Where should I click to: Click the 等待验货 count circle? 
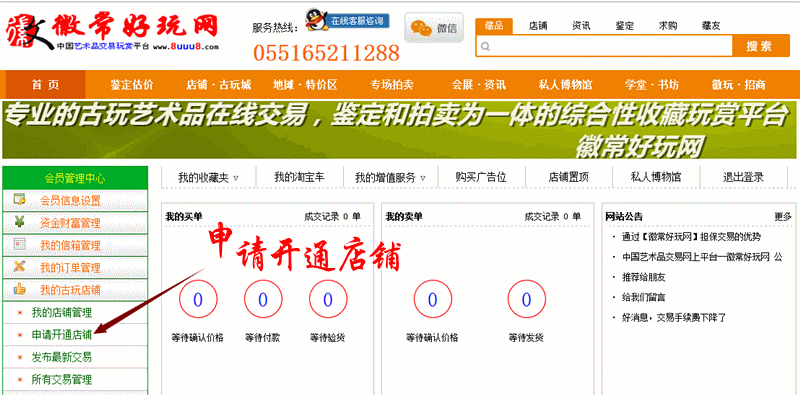tap(328, 300)
